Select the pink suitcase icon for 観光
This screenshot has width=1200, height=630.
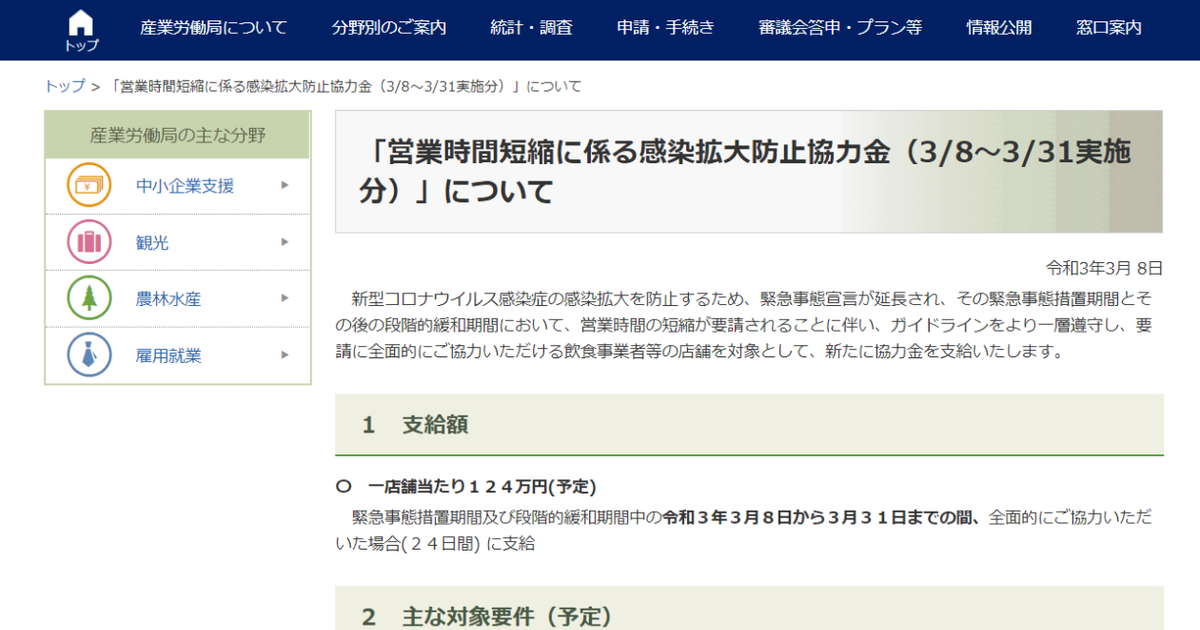[x=89, y=242]
